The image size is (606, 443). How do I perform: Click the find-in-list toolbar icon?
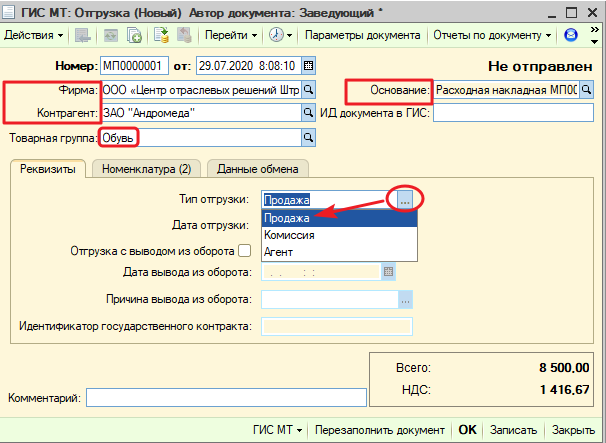click(x=82, y=36)
